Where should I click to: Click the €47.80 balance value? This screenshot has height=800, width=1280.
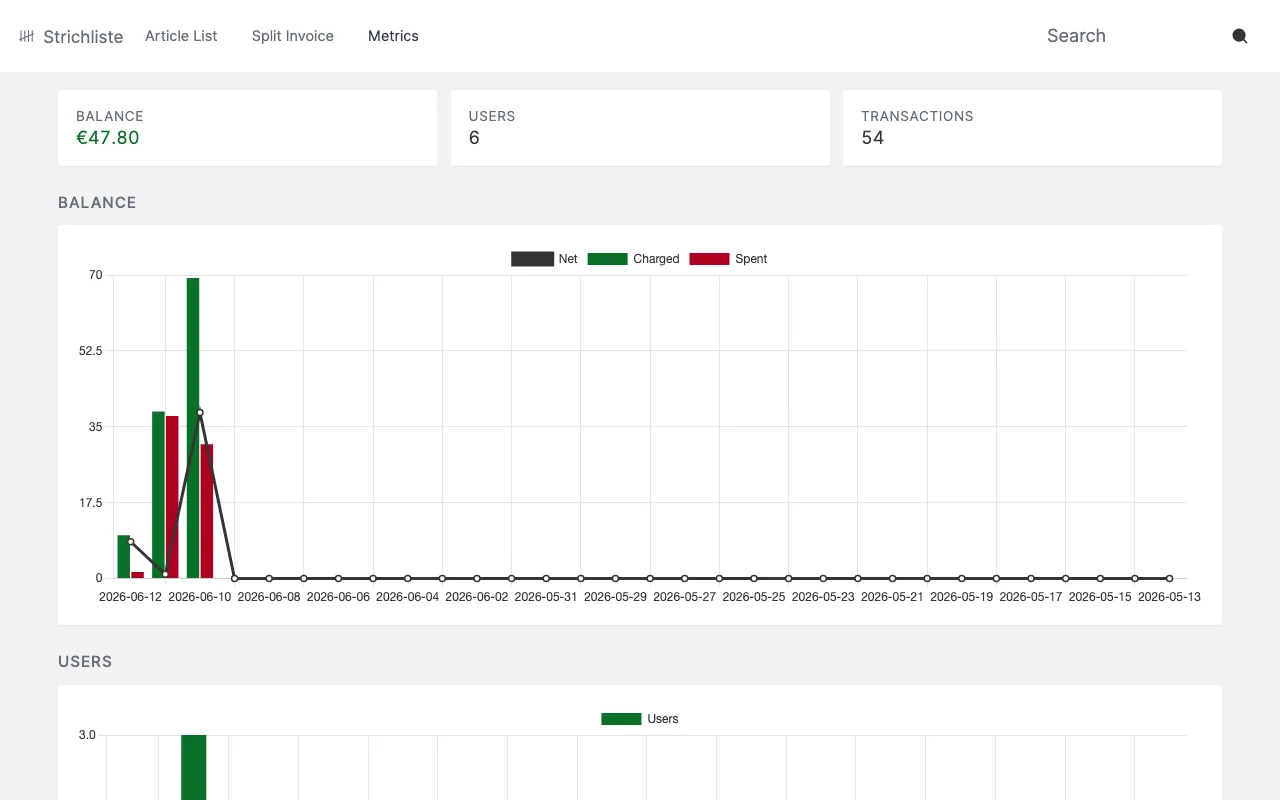point(108,138)
